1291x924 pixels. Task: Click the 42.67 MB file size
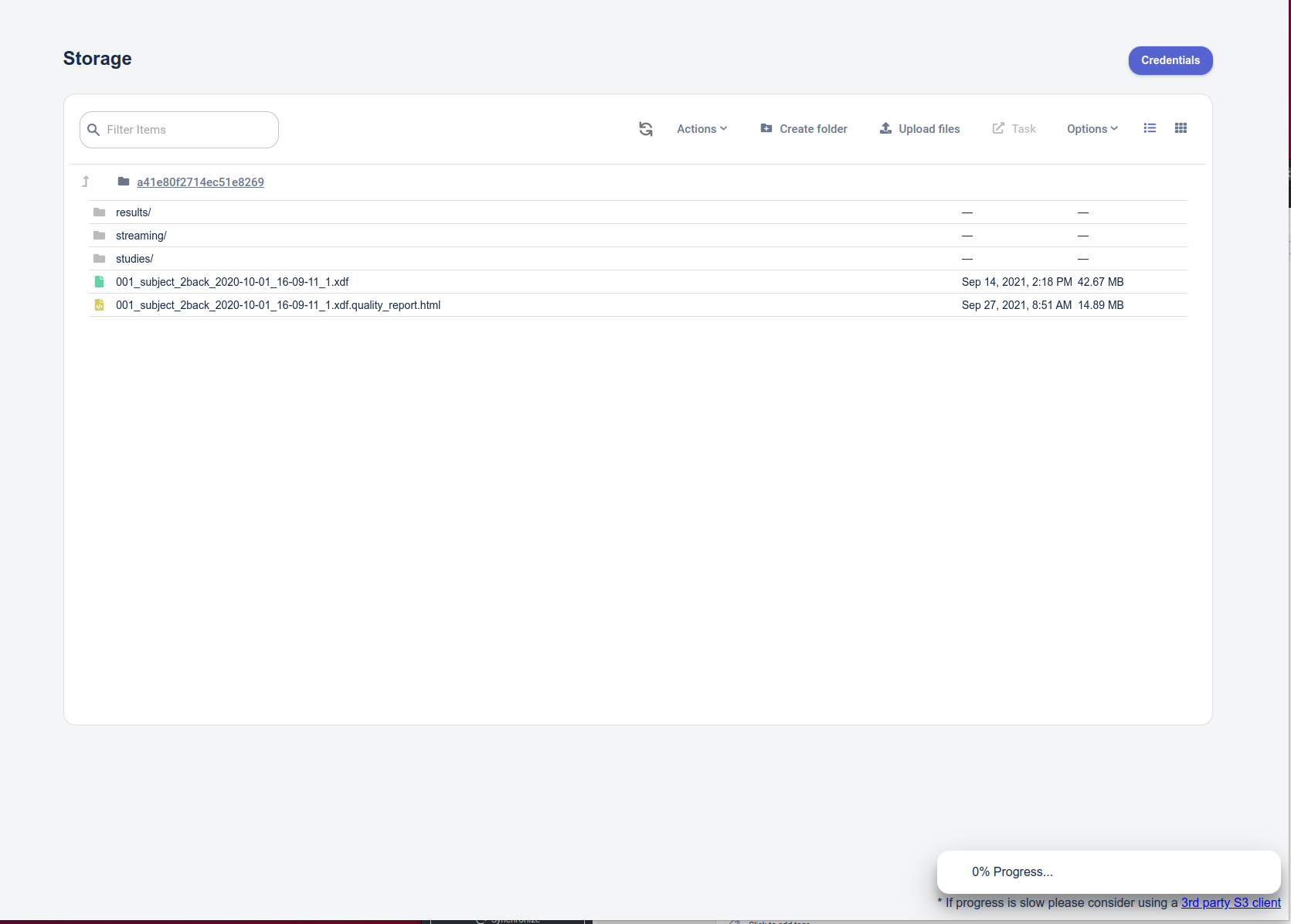tap(1101, 282)
